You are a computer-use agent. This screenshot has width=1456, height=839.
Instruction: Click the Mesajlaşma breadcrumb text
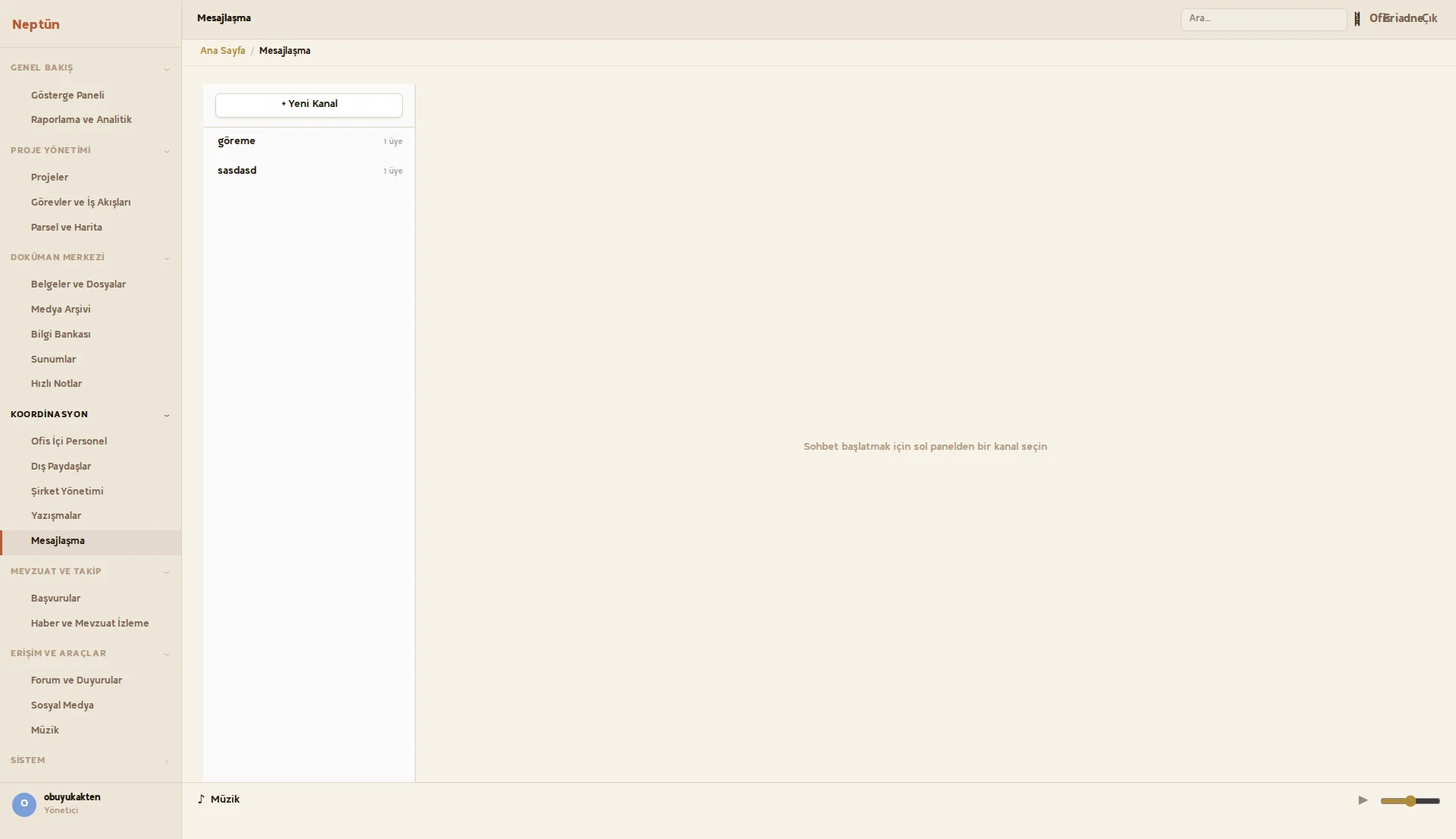pyautogui.click(x=284, y=51)
